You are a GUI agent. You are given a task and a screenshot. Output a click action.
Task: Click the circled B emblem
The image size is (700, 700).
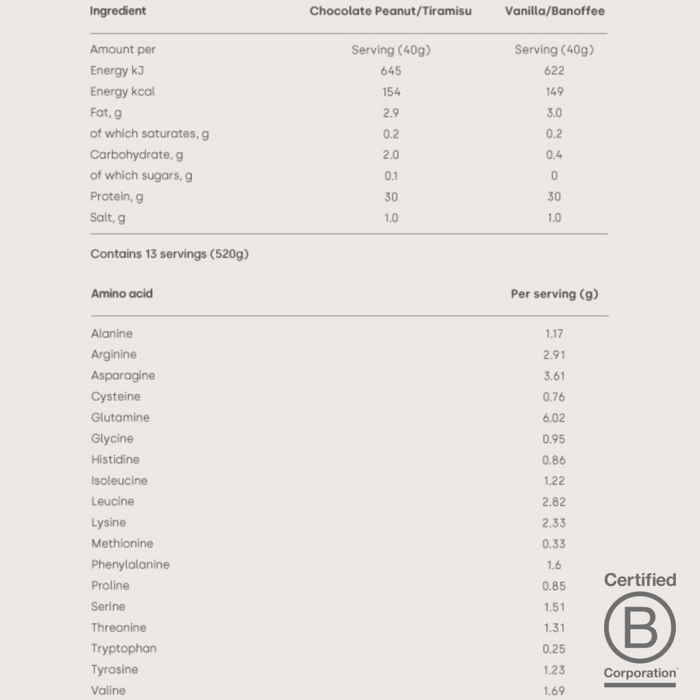tap(640, 627)
